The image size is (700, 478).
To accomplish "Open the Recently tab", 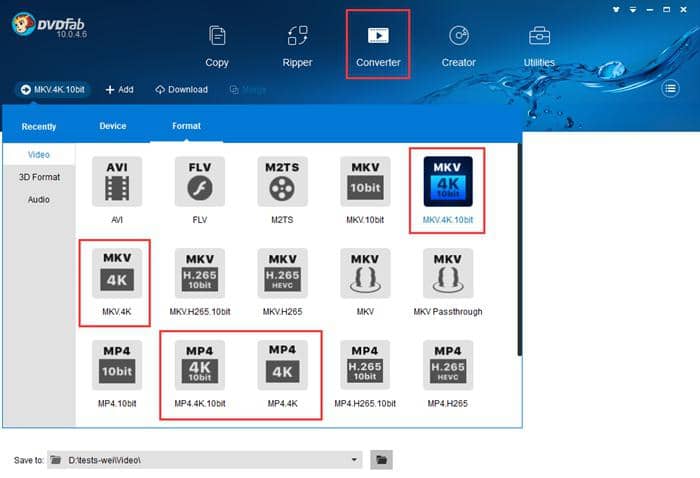I will click(x=39, y=127).
